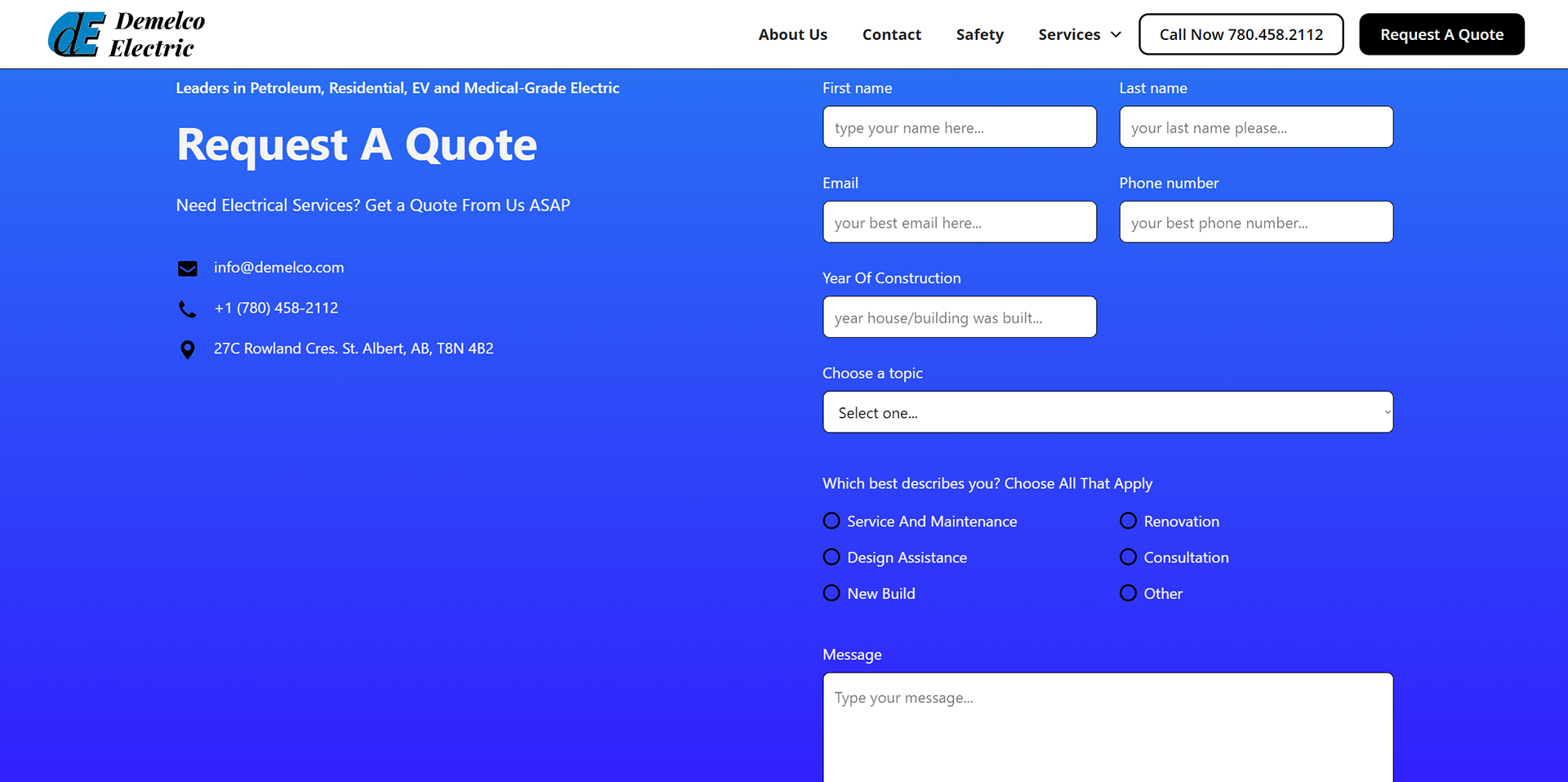Click the Need Electrical Services subtitle
Viewport: 1568px width, 782px height.
pyautogui.click(x=373, y=206)
